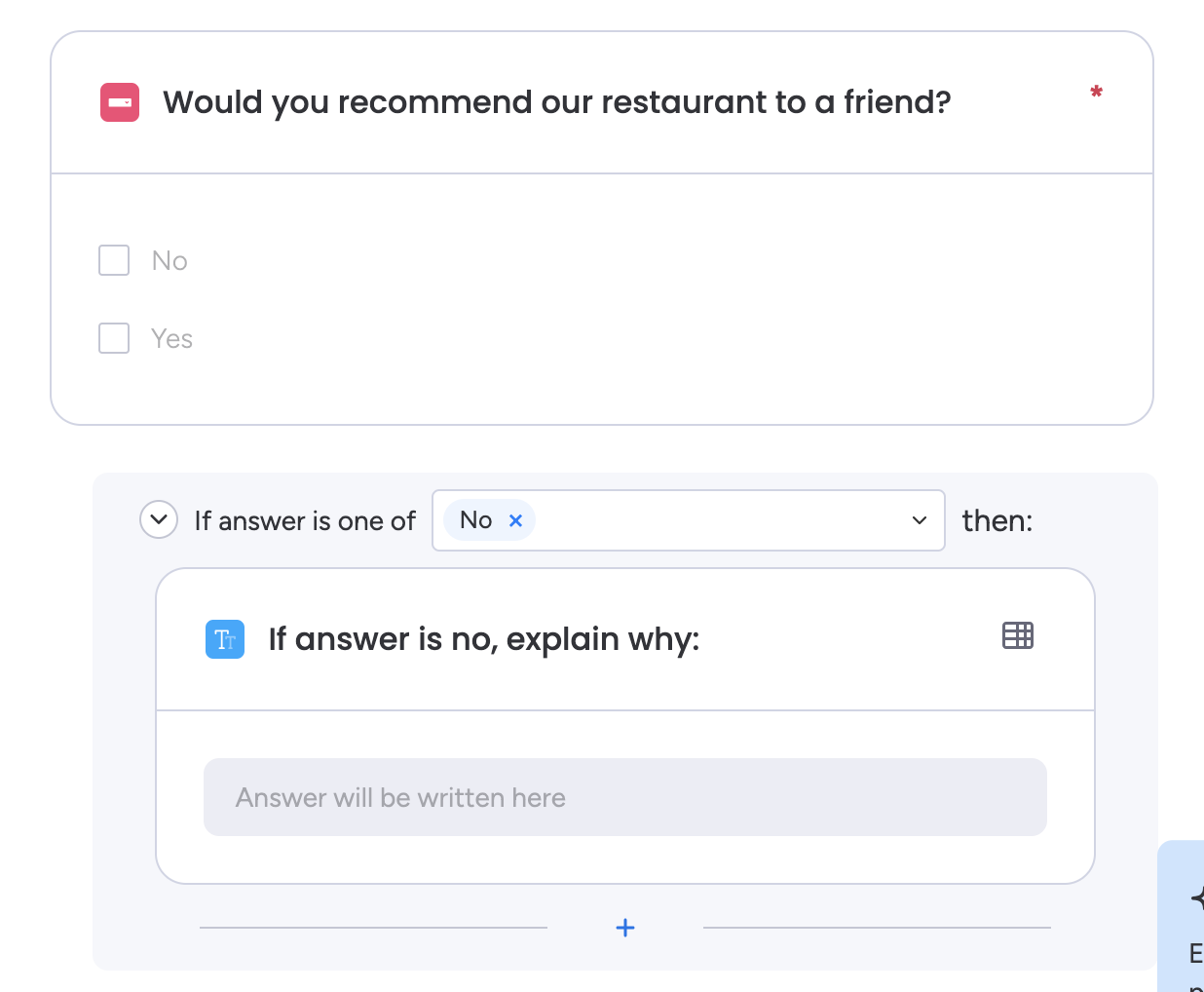Open the condition value dropdown caret
Viewport: 1204px width, 992px height.
(x=917, y=520)
